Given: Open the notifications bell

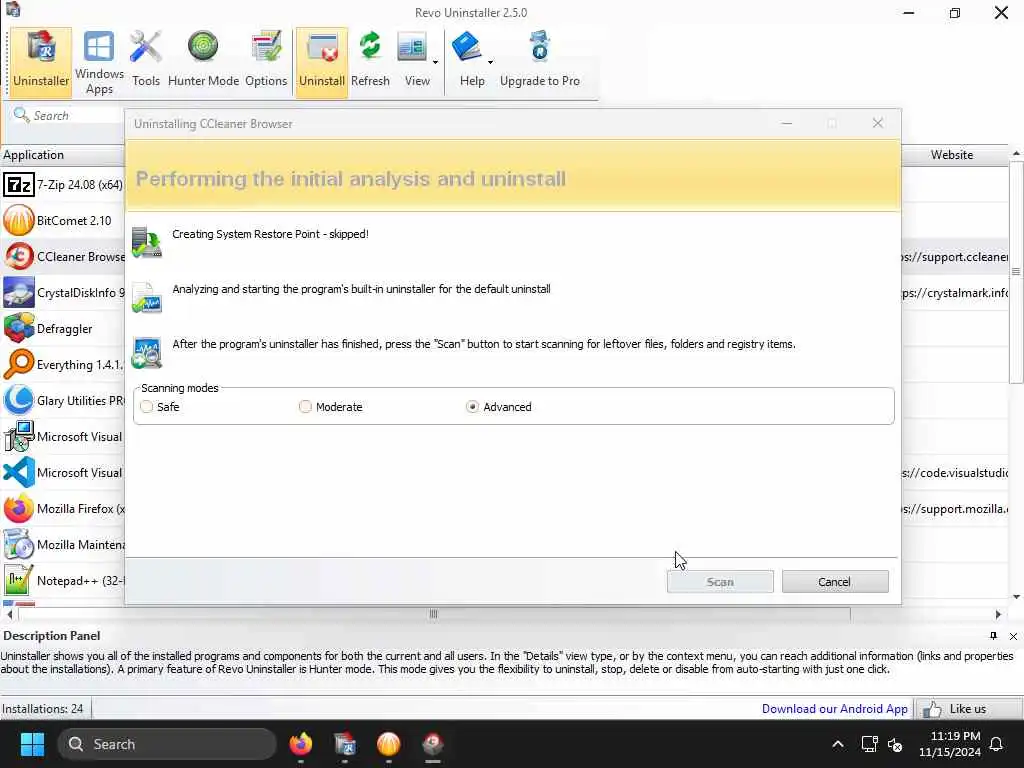Looking at the screenshot, I should click(x=997, y=744).
